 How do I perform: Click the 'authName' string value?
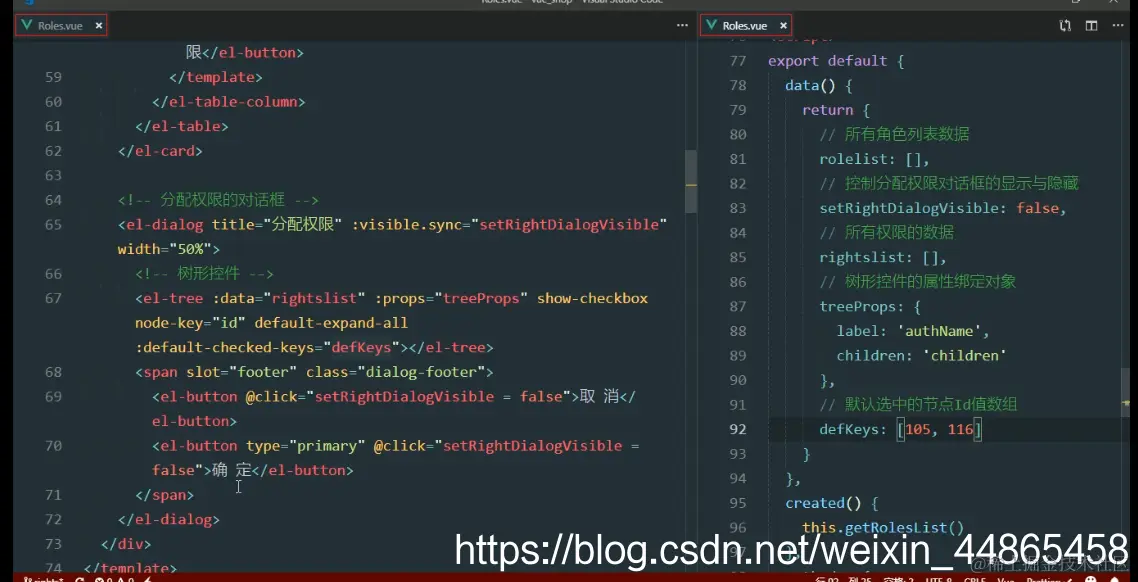pos(939,331)
